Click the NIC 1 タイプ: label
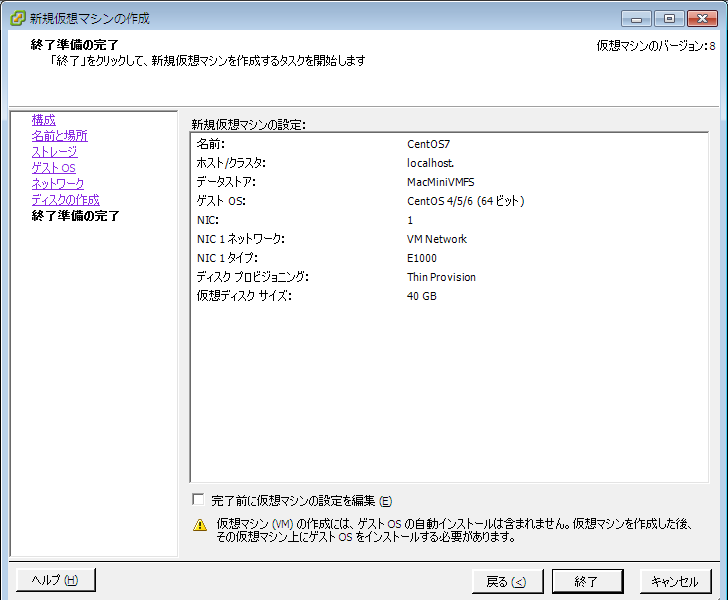This screenshot has width=728, height=600. coord(227,258)
